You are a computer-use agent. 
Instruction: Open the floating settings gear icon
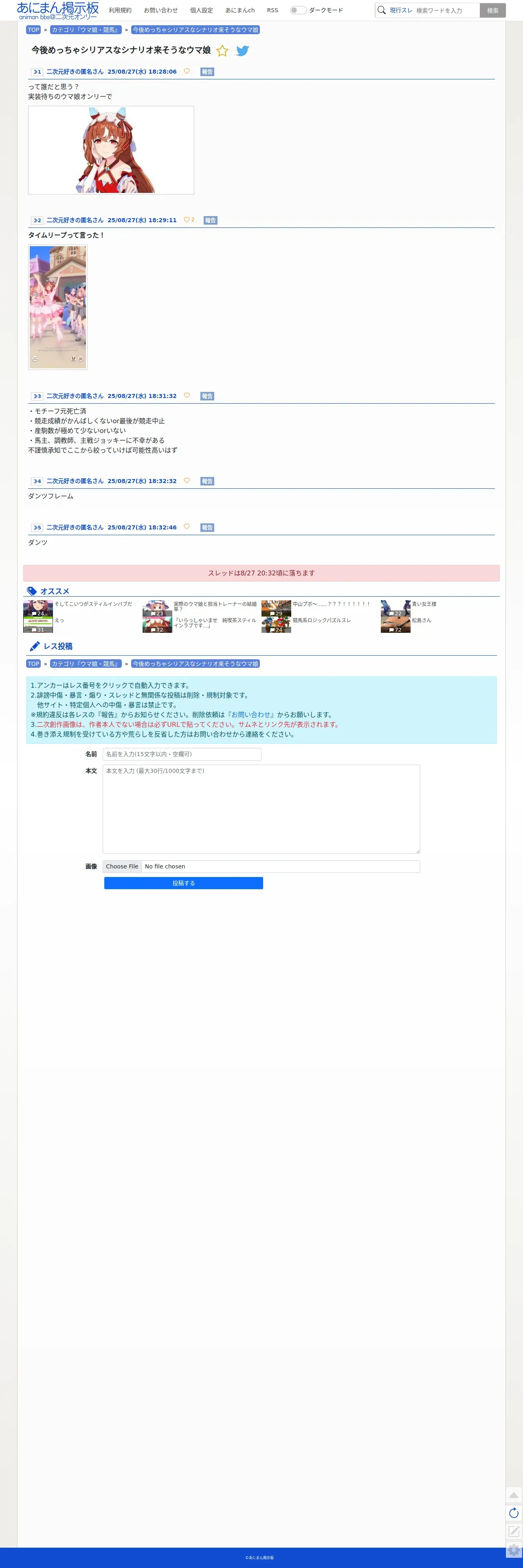pyautogui.click(x=514, y=1550)
